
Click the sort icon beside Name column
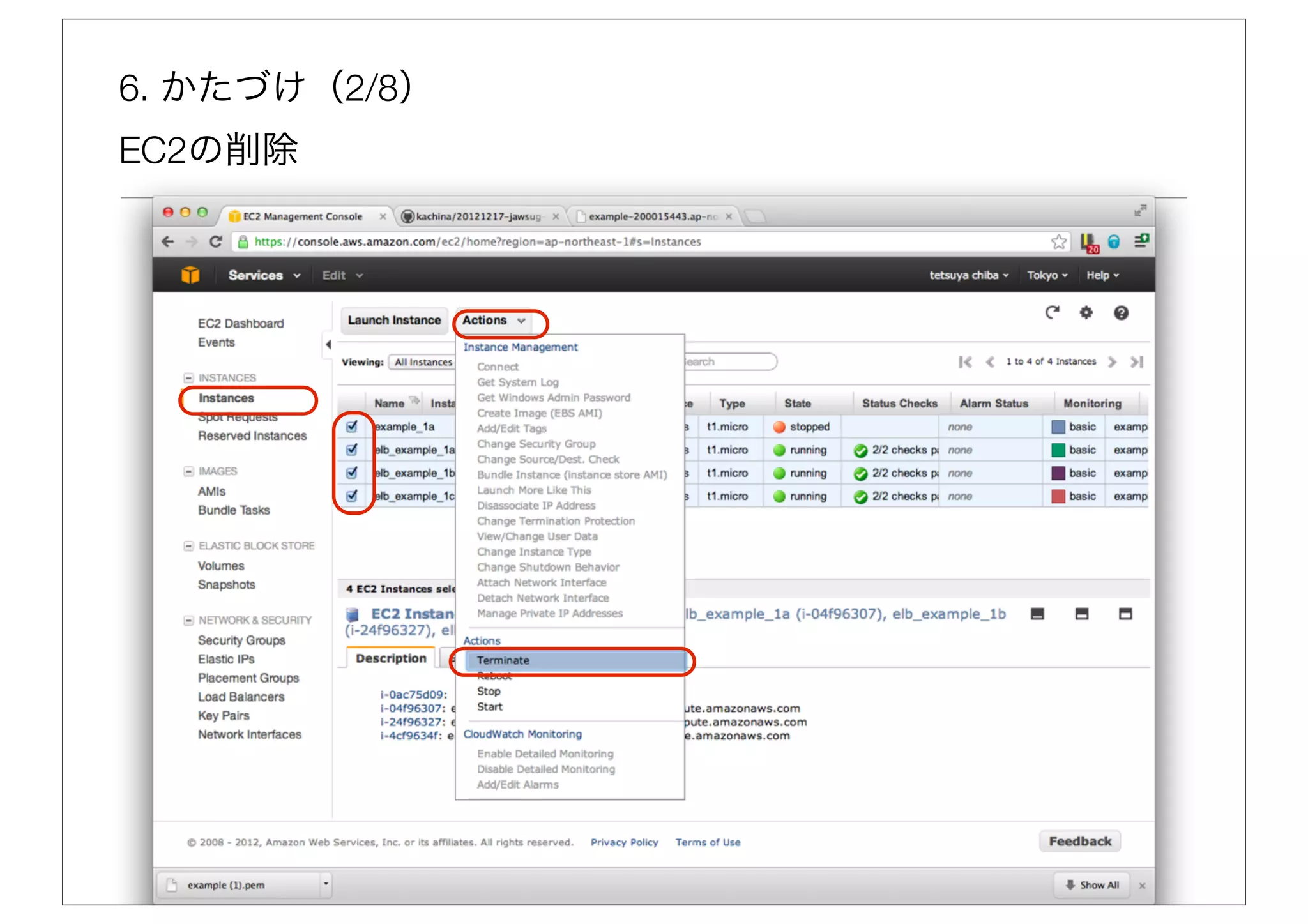[414, 401]
